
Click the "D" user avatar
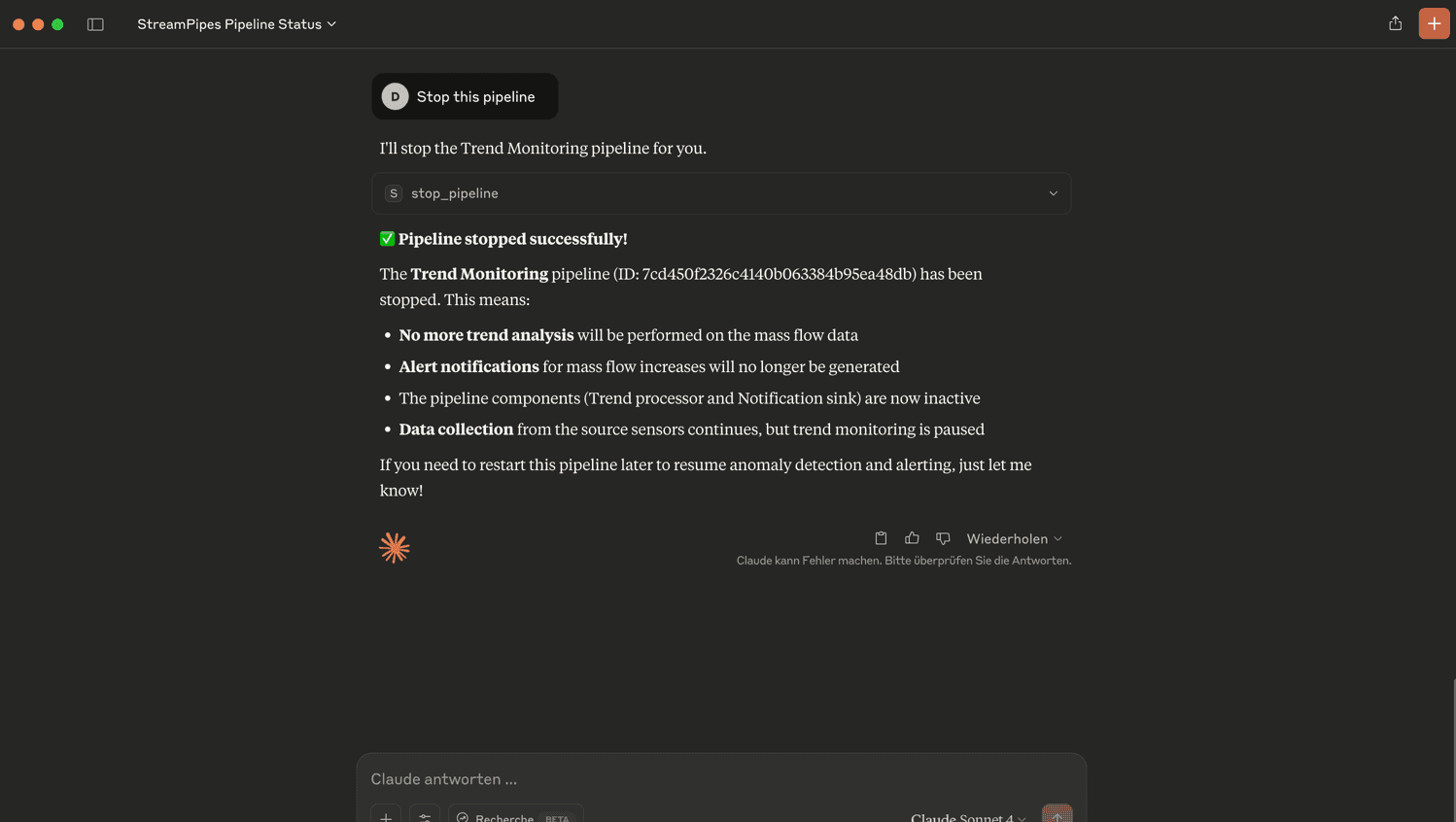click(395, 97)
